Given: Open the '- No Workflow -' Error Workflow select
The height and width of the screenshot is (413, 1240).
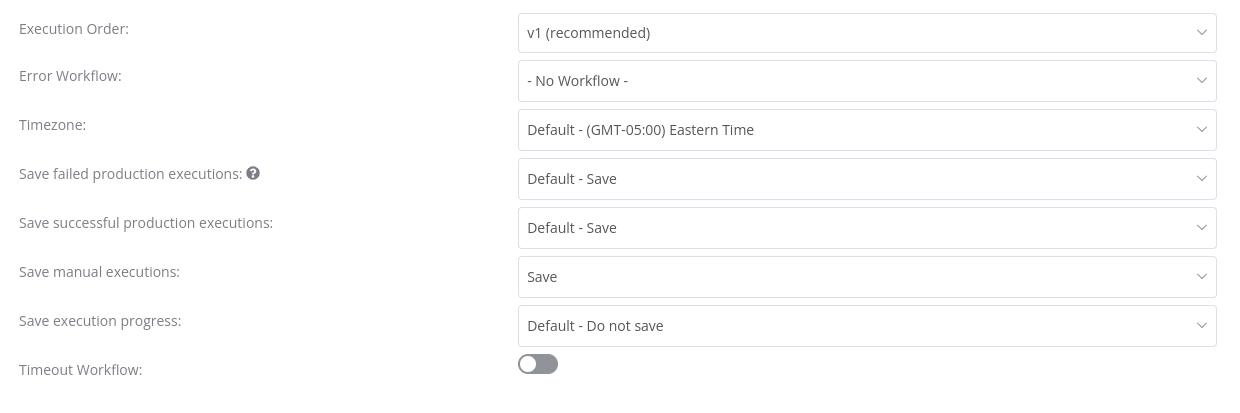Looking at the screenshot, I should (867, 81).
